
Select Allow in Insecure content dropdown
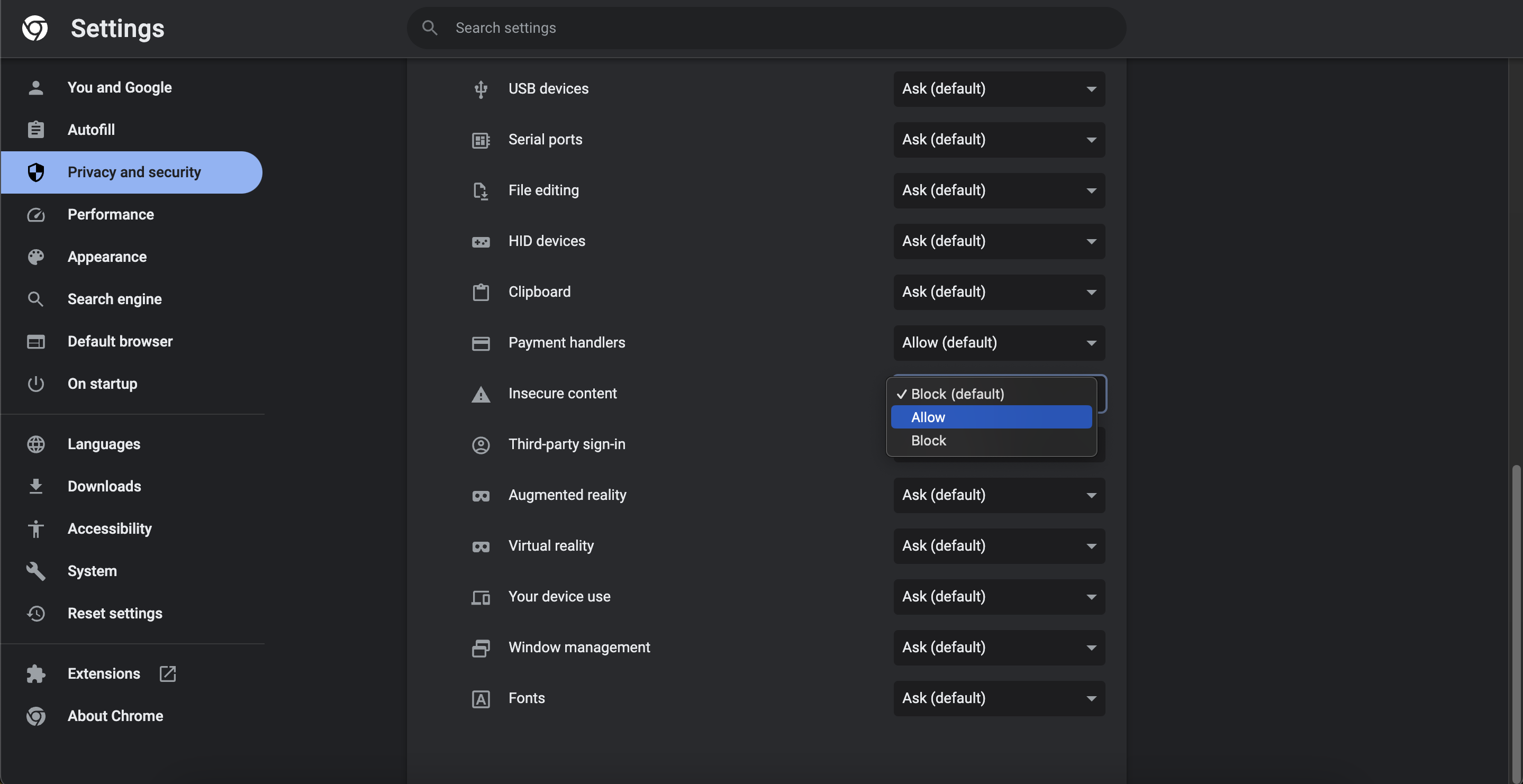[x=991, y=417]
